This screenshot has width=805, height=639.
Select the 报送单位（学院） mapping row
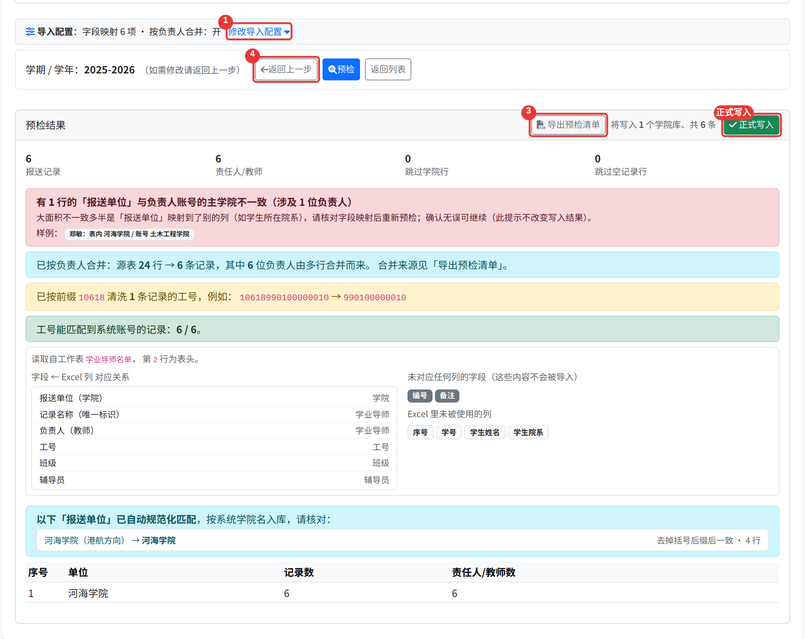tap(214, 398)
